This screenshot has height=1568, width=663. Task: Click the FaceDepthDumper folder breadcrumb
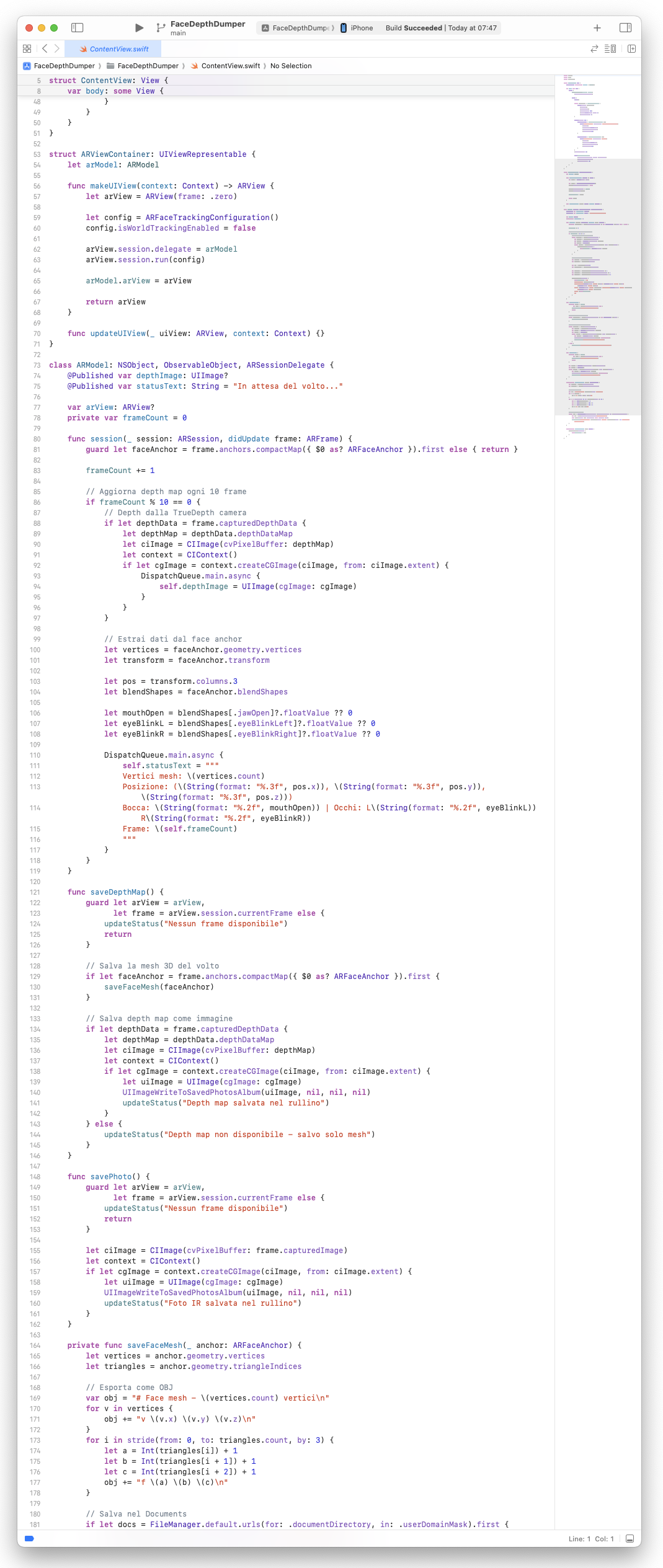(142, 66)
